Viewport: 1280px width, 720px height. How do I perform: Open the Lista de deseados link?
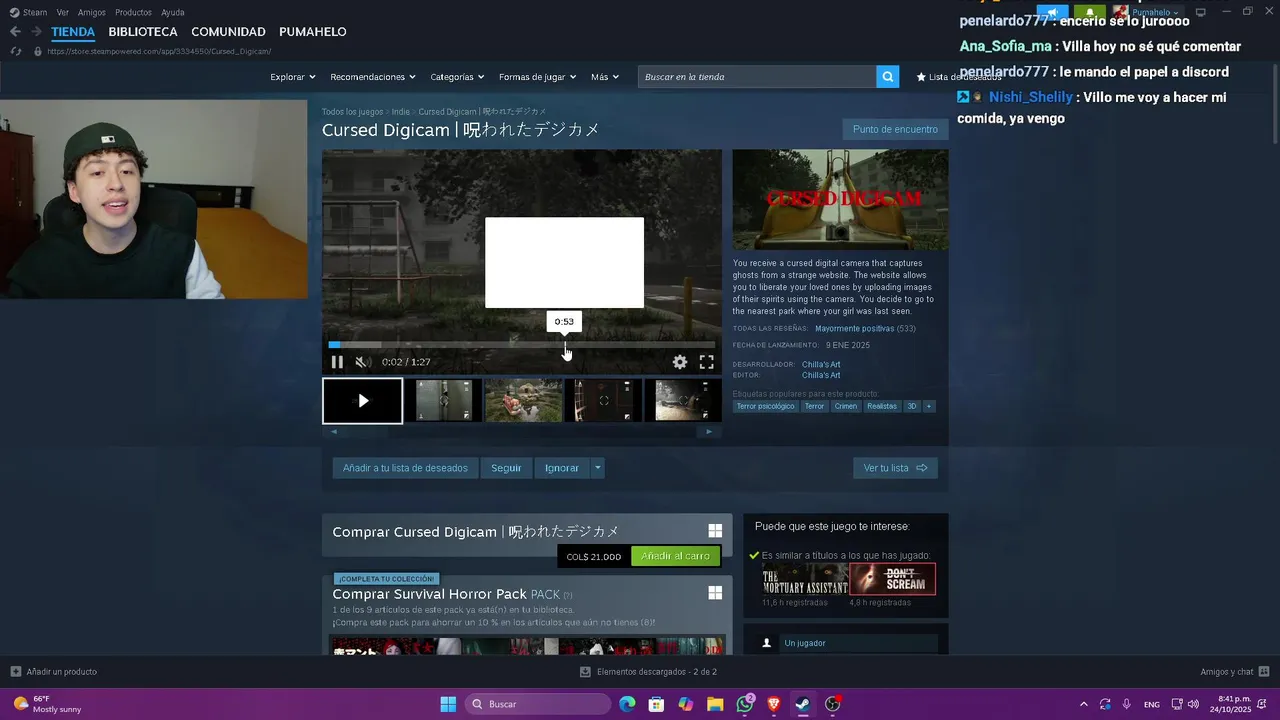click(x=958, y=77)
